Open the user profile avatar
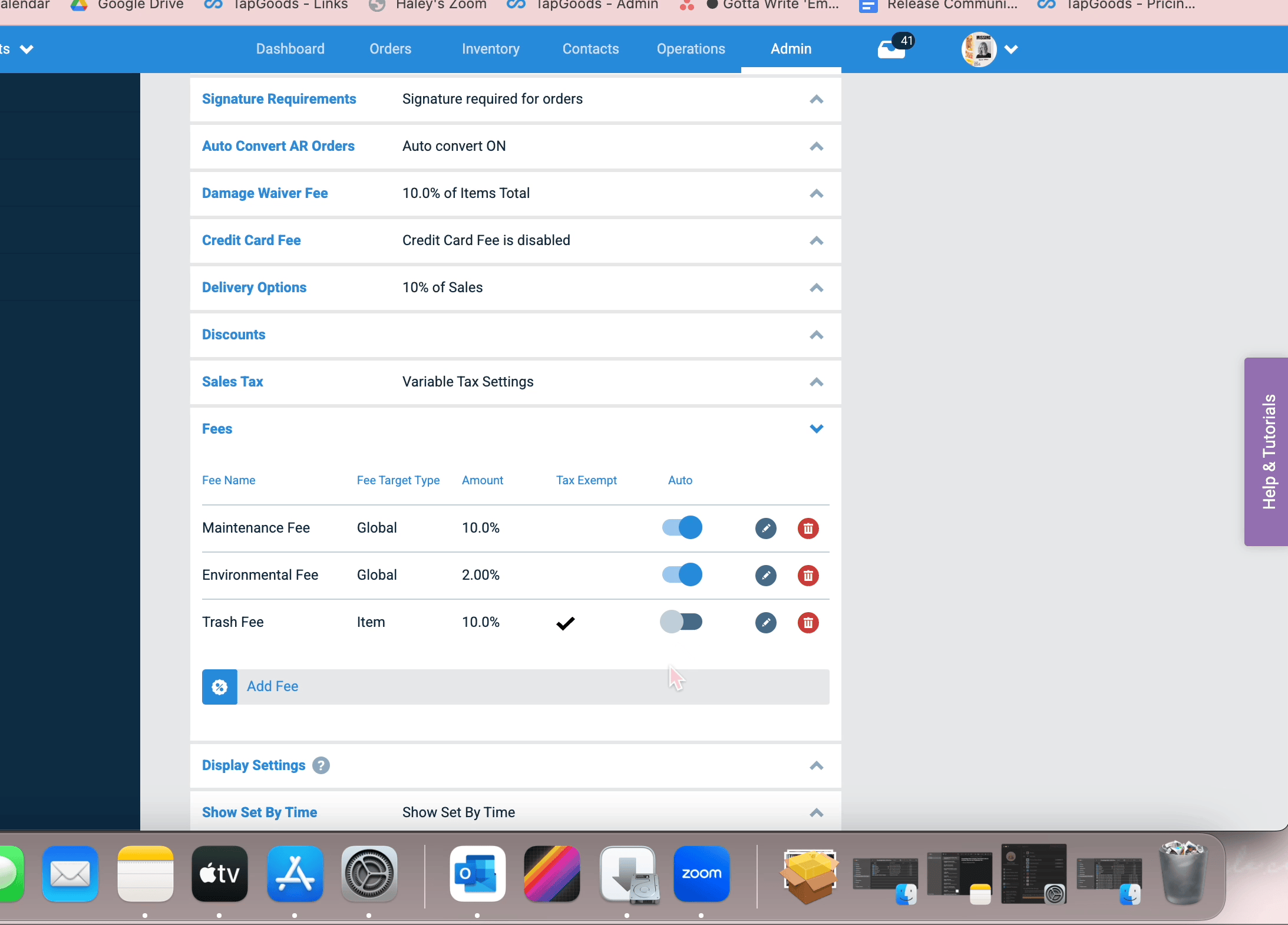Viewport: 1288px width, 925px height. click(x=979, y=49)
